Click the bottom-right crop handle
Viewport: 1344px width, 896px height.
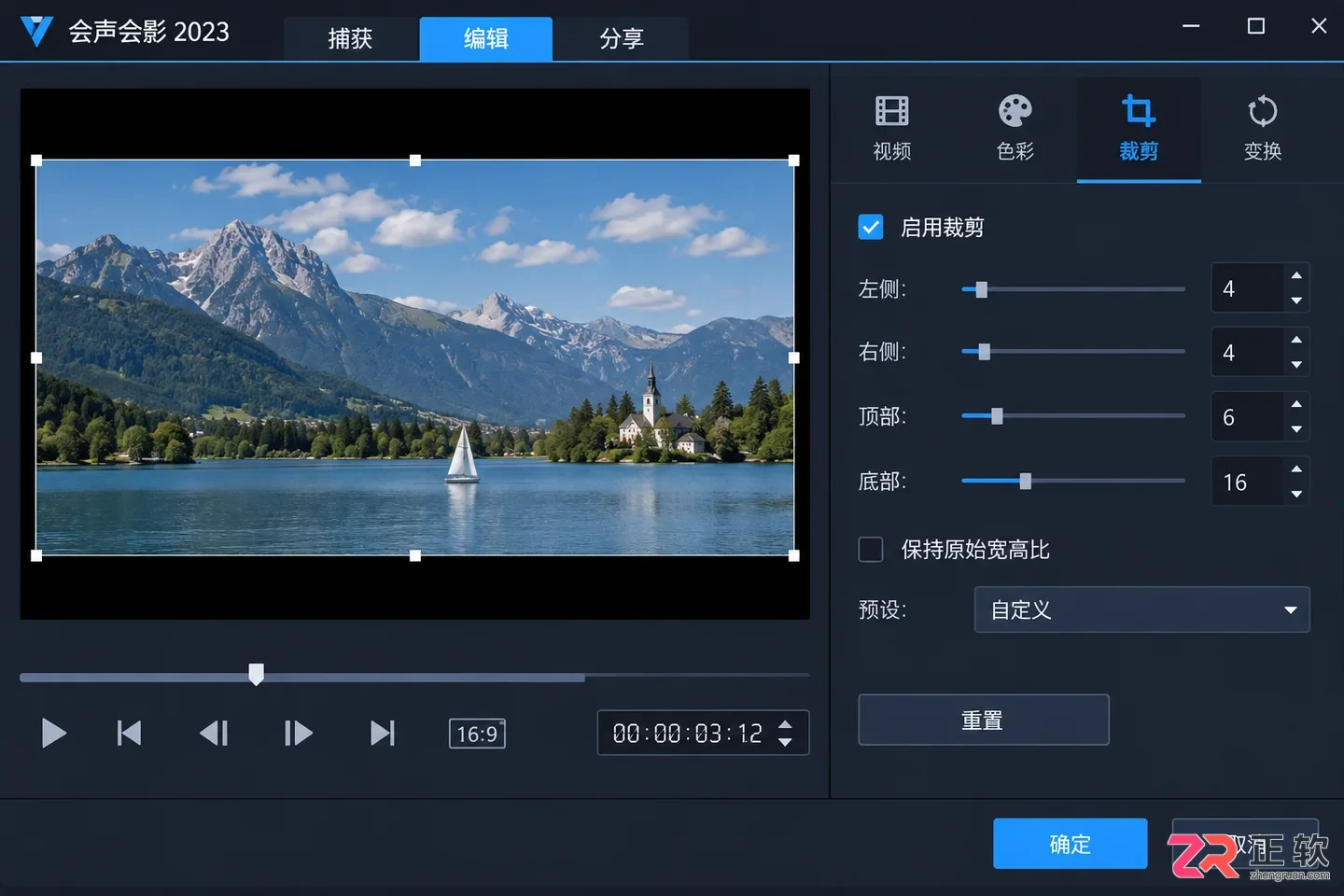(x=794, y=555)
